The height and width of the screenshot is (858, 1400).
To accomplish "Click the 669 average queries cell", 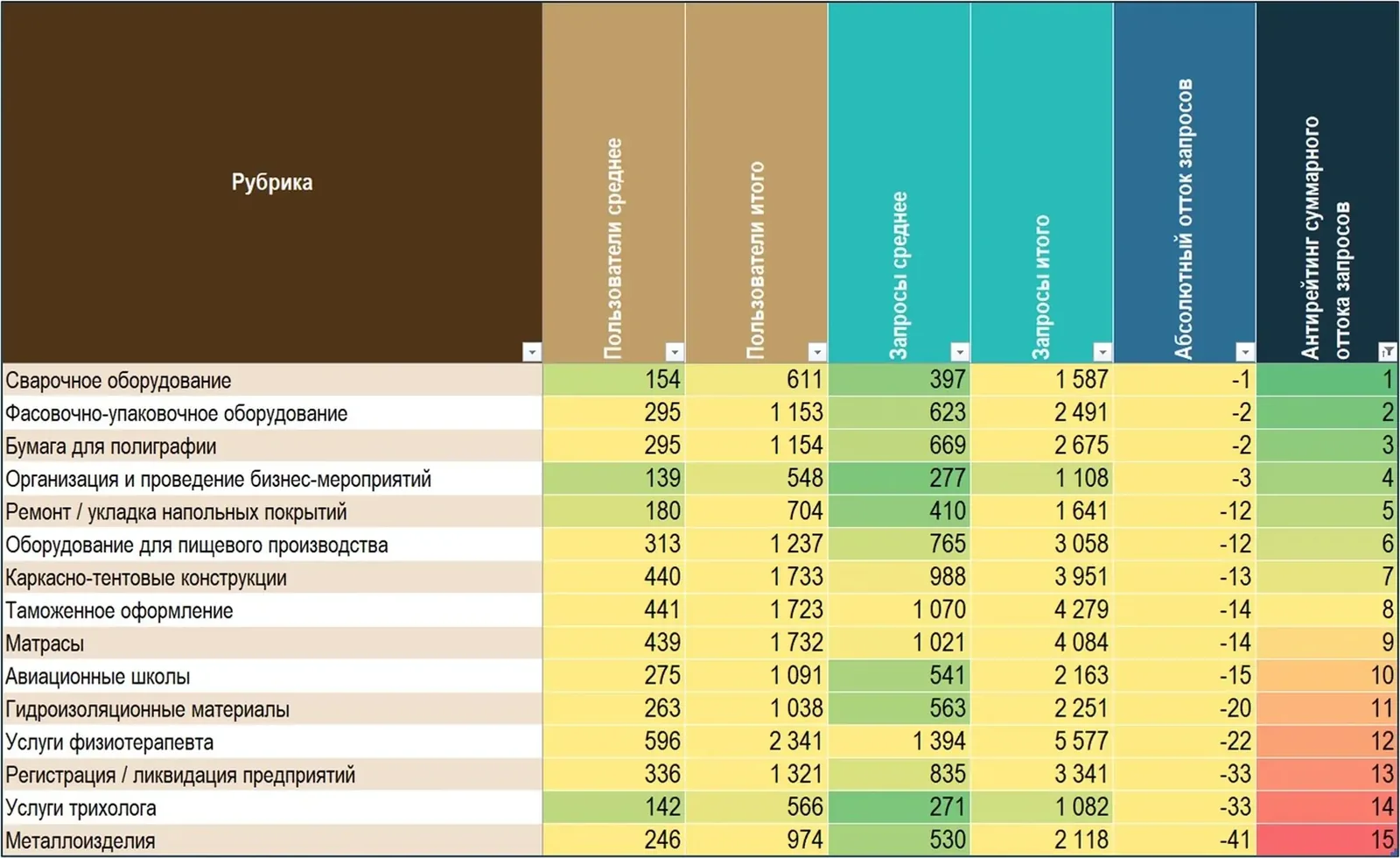I will [899, 446].
